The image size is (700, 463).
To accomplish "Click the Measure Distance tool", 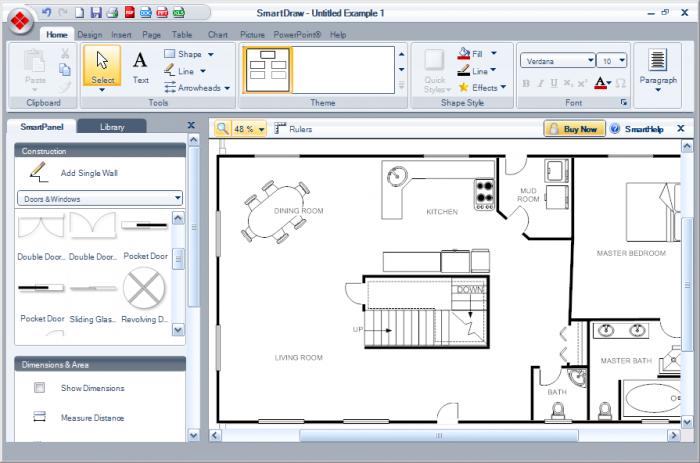I will click(x=92, y=417).
